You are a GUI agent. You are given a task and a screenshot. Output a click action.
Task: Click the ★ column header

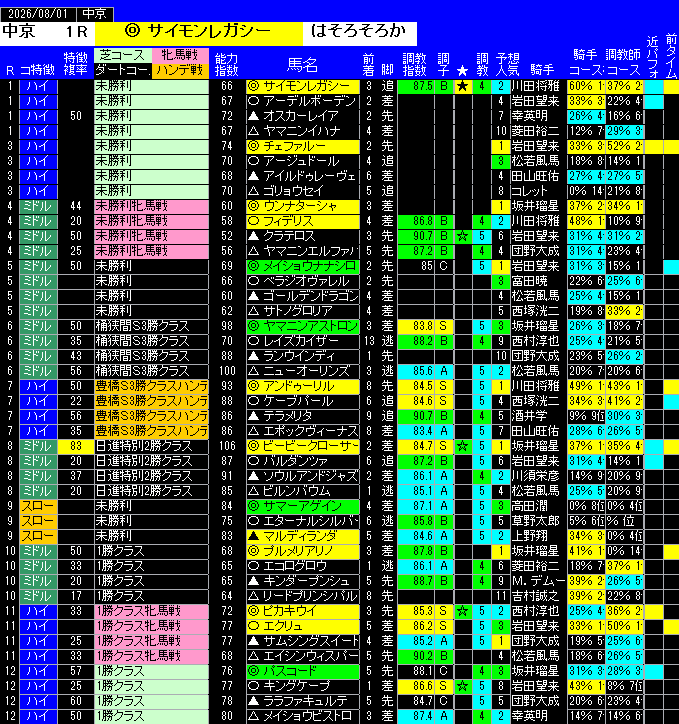click(x=463, y=71)
